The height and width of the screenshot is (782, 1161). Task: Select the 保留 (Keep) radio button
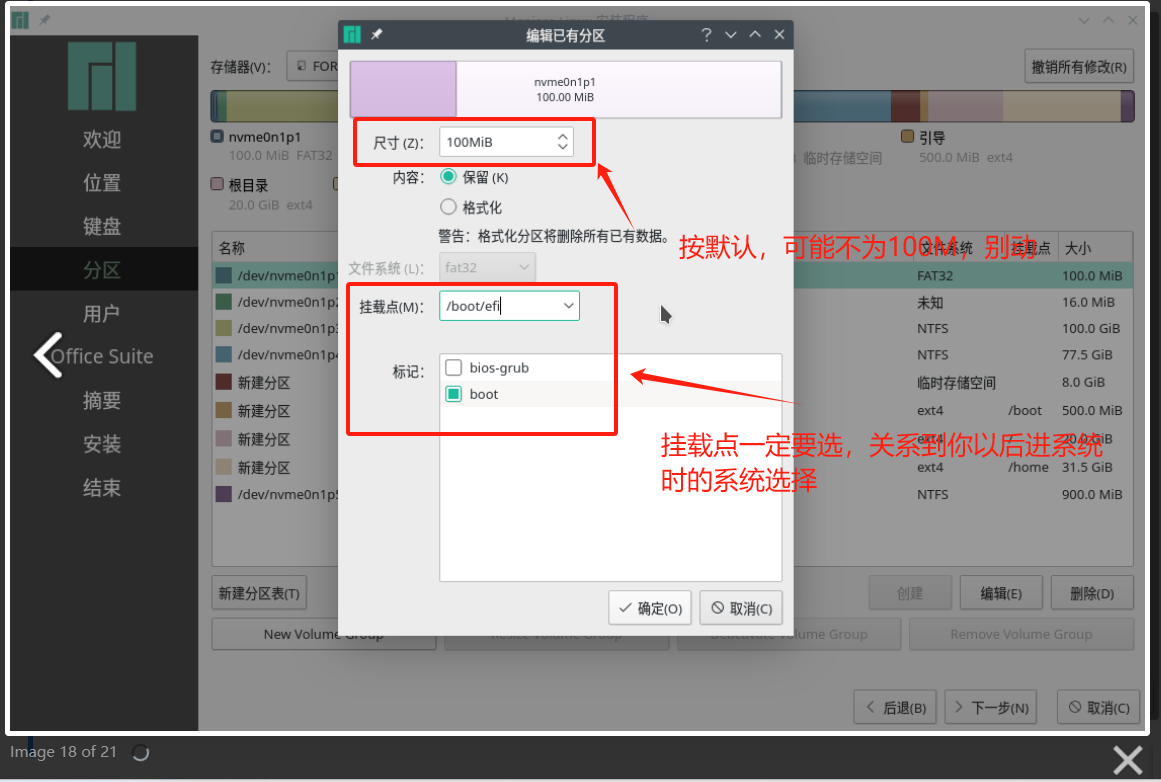pyautogui.click(x=449, y=177)
